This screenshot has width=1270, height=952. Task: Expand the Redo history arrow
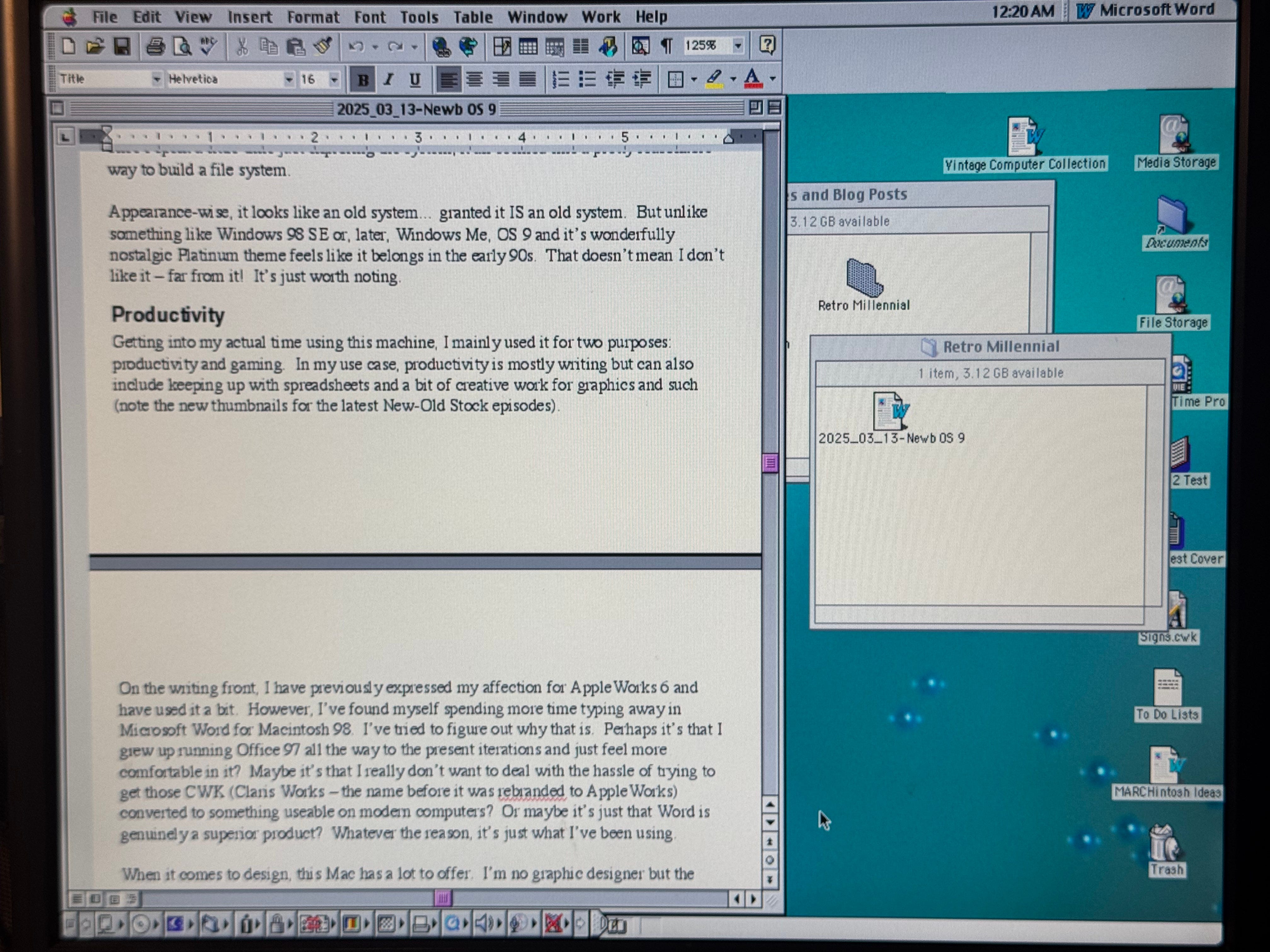(415, 47)
